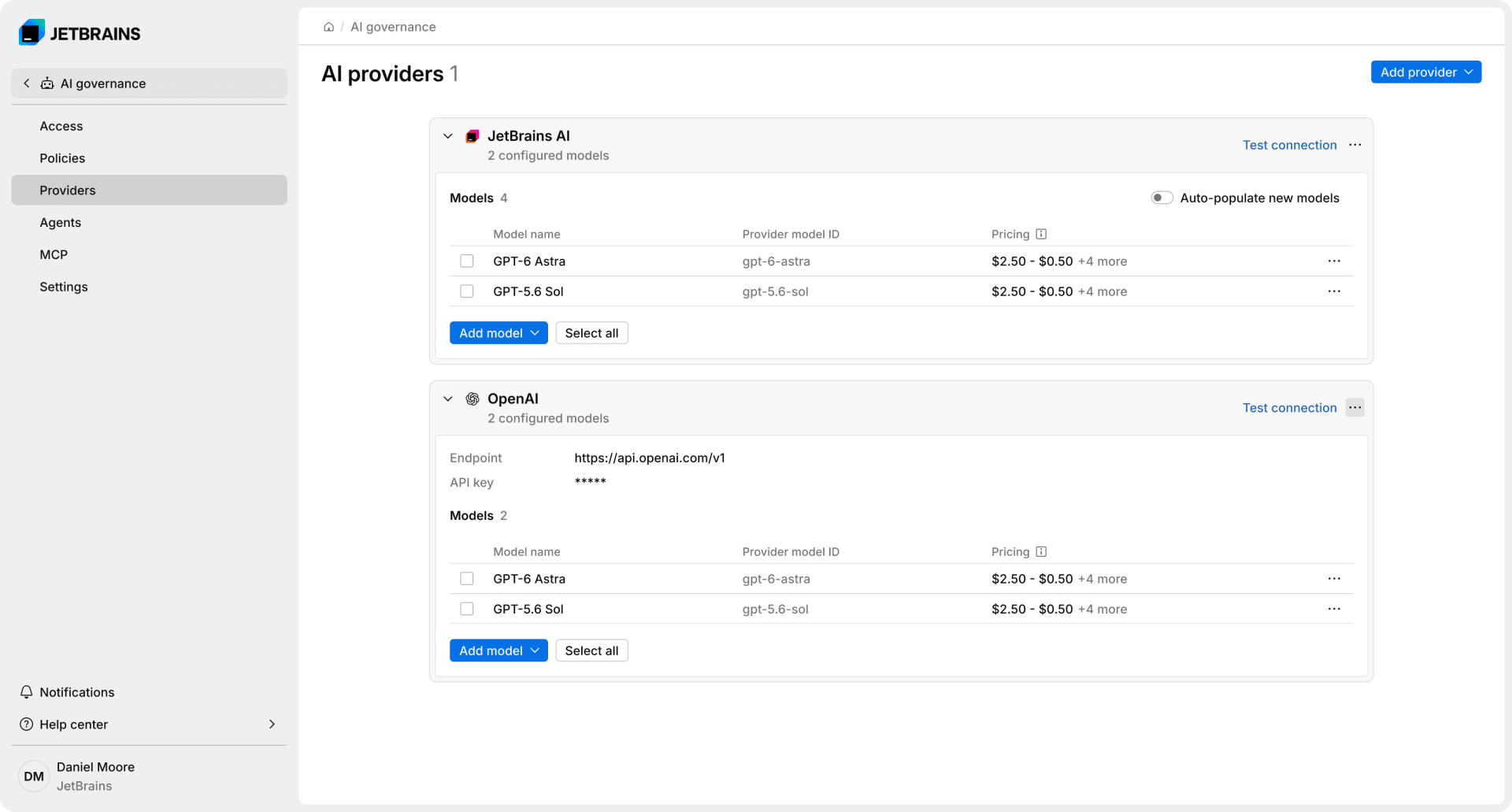Click the AI governance breadcrumb link
The width and height of the screenshot is (1512, 812).
tap(393, 27)
